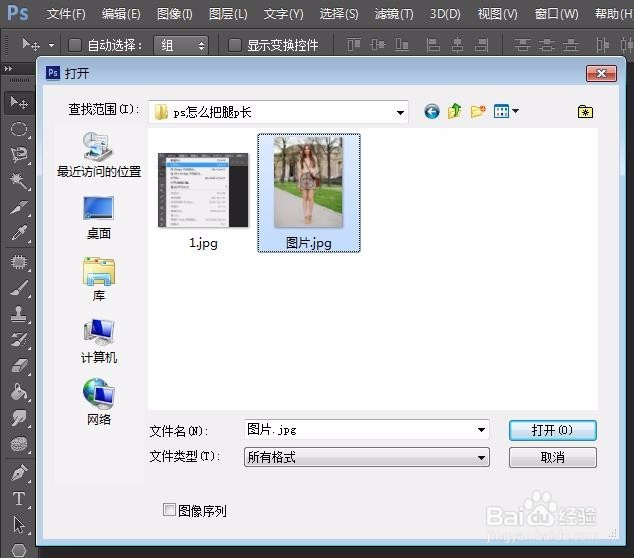Open the Type menu

(x=283, y=14)
